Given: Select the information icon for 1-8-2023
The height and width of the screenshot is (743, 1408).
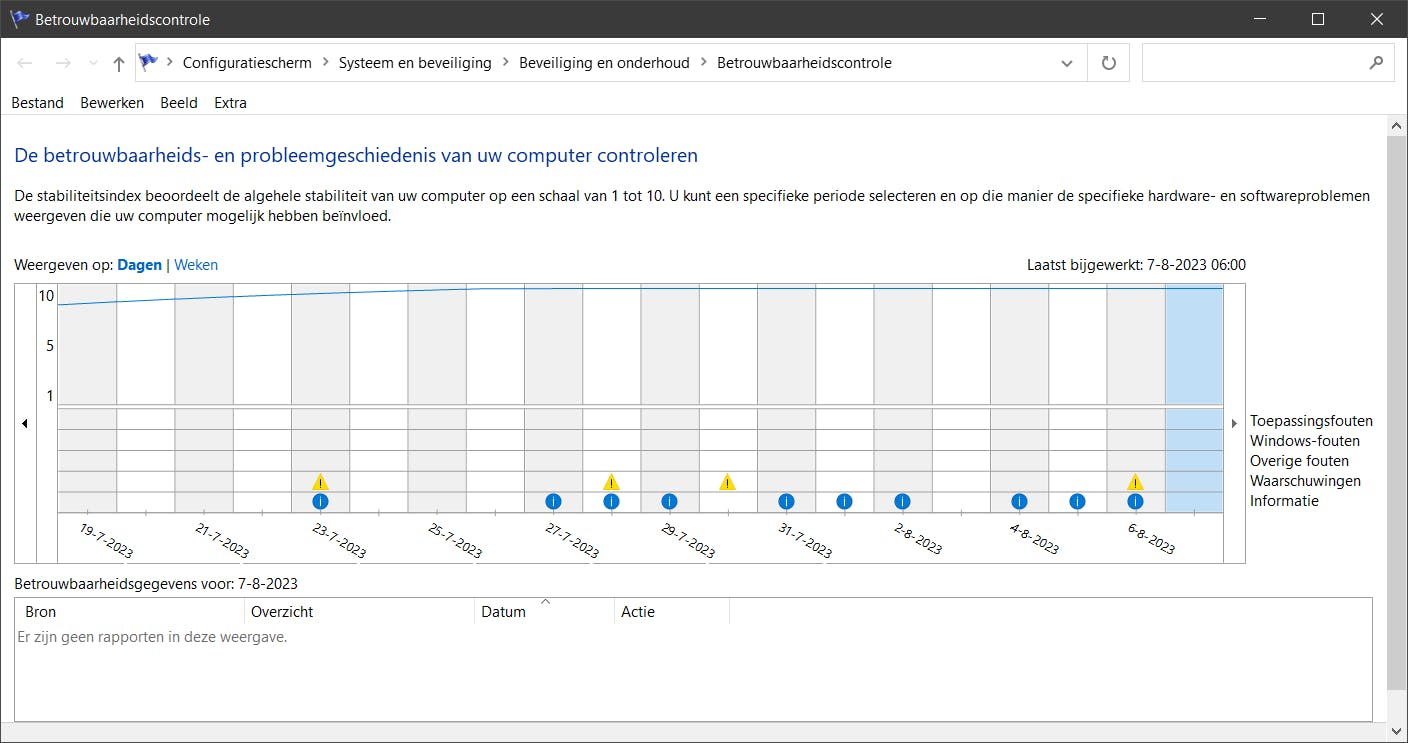Looking at the screenshot, I should click(844, 502).
